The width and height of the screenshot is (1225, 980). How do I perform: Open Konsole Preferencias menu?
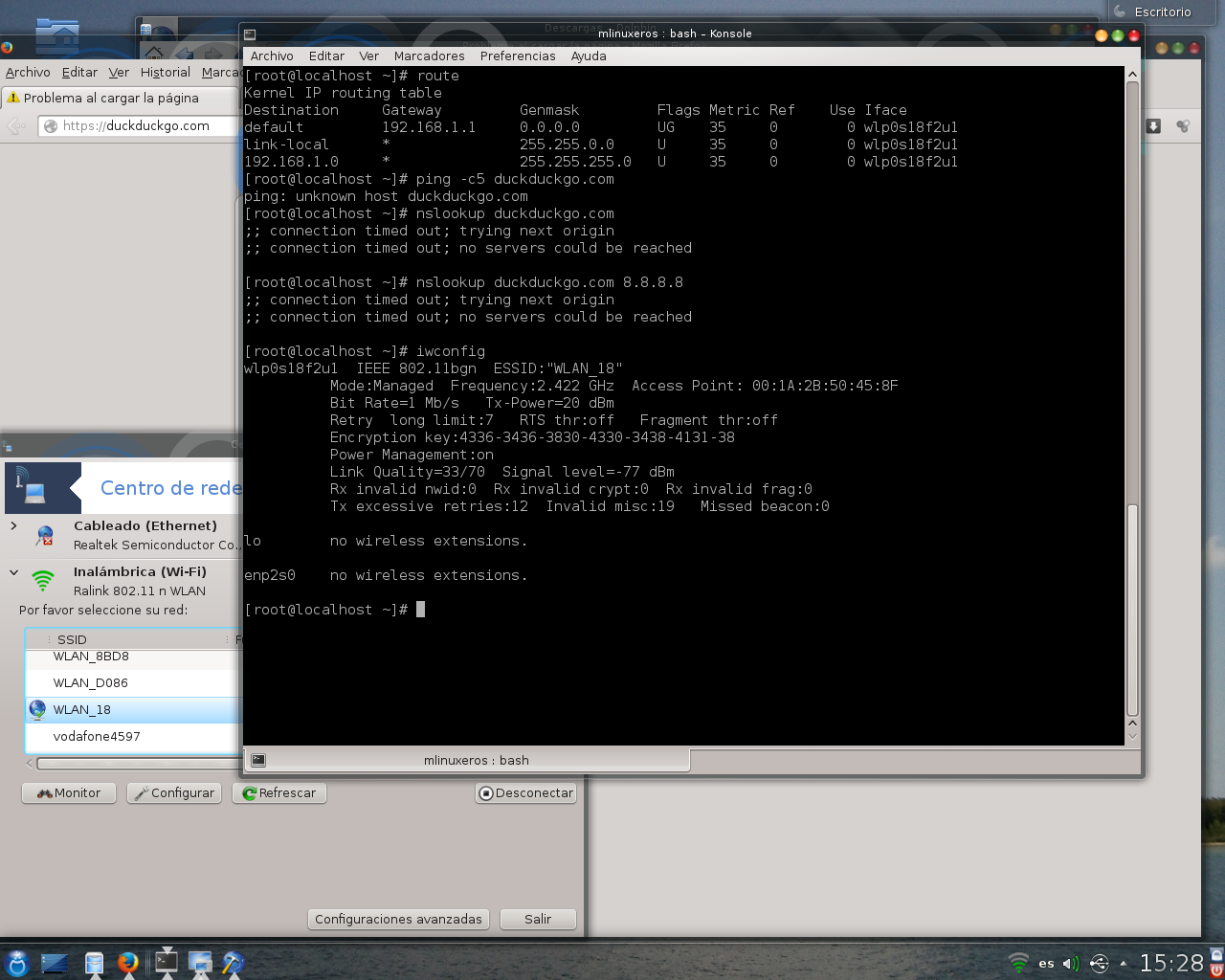[518, 56]
